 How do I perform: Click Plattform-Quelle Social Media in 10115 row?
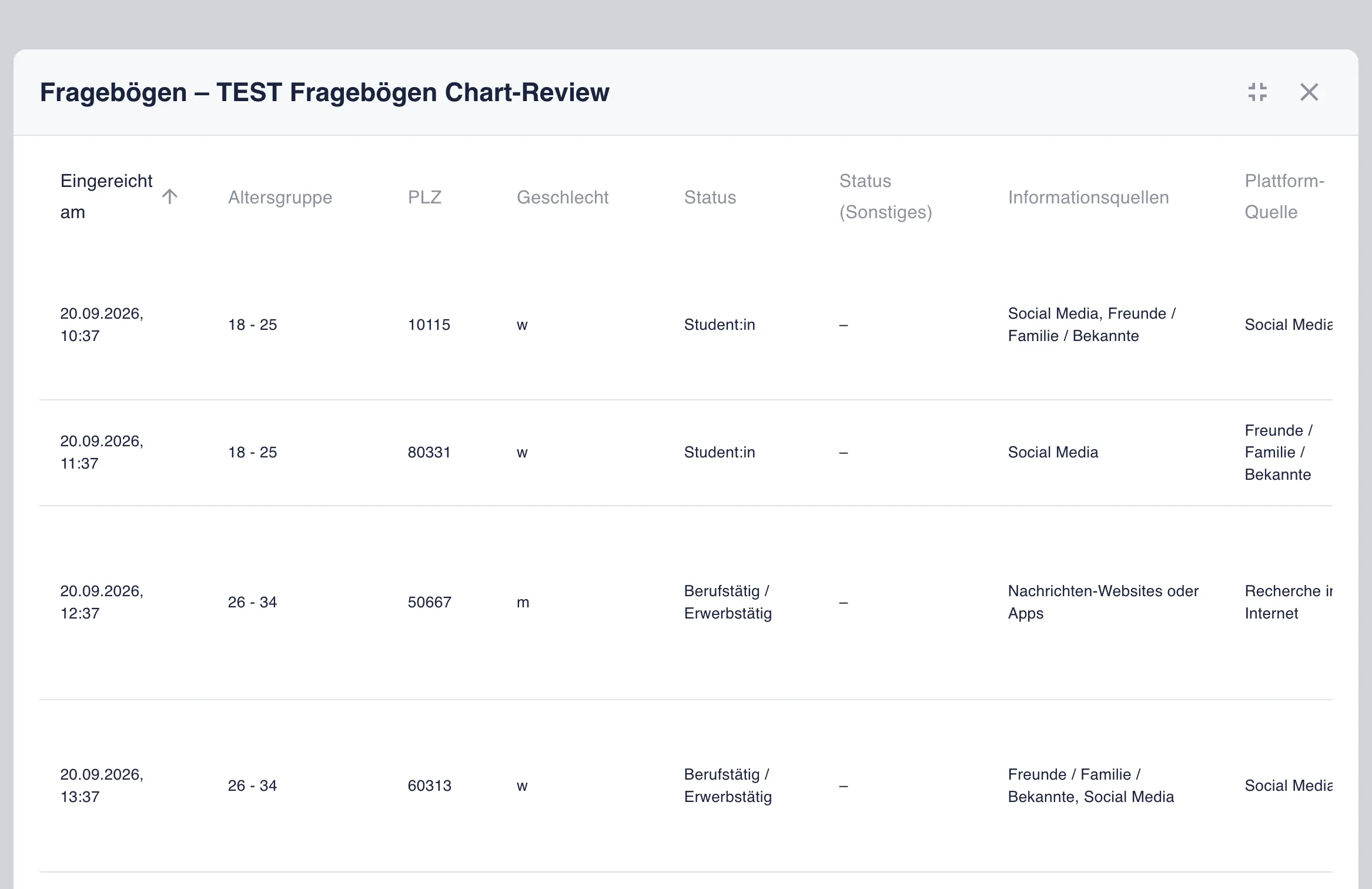1288,325
